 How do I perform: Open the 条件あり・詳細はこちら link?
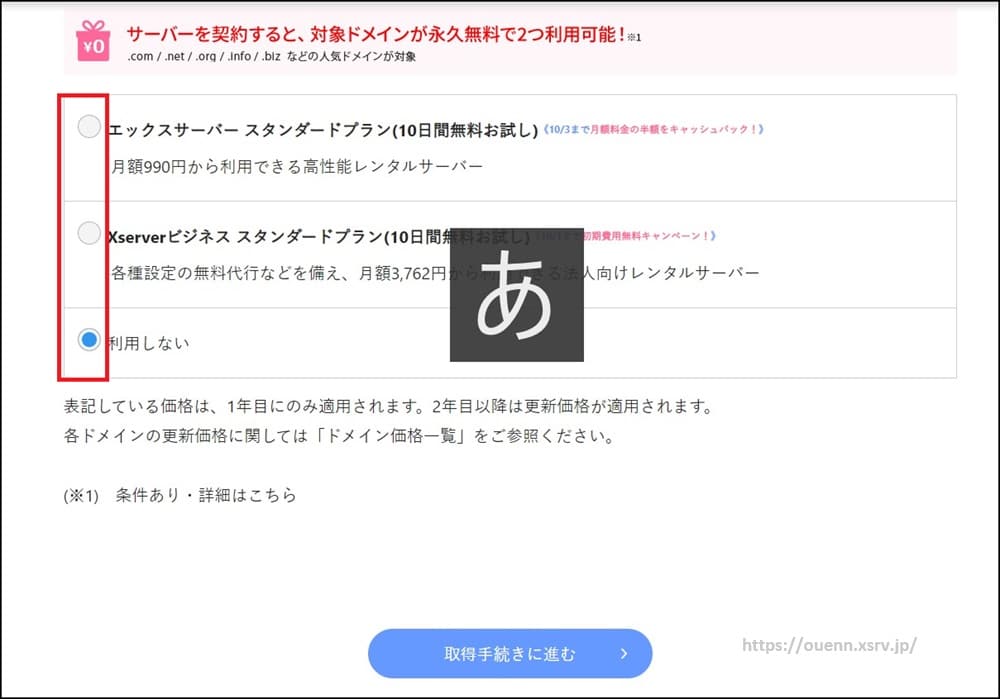(x=206, y=495)
